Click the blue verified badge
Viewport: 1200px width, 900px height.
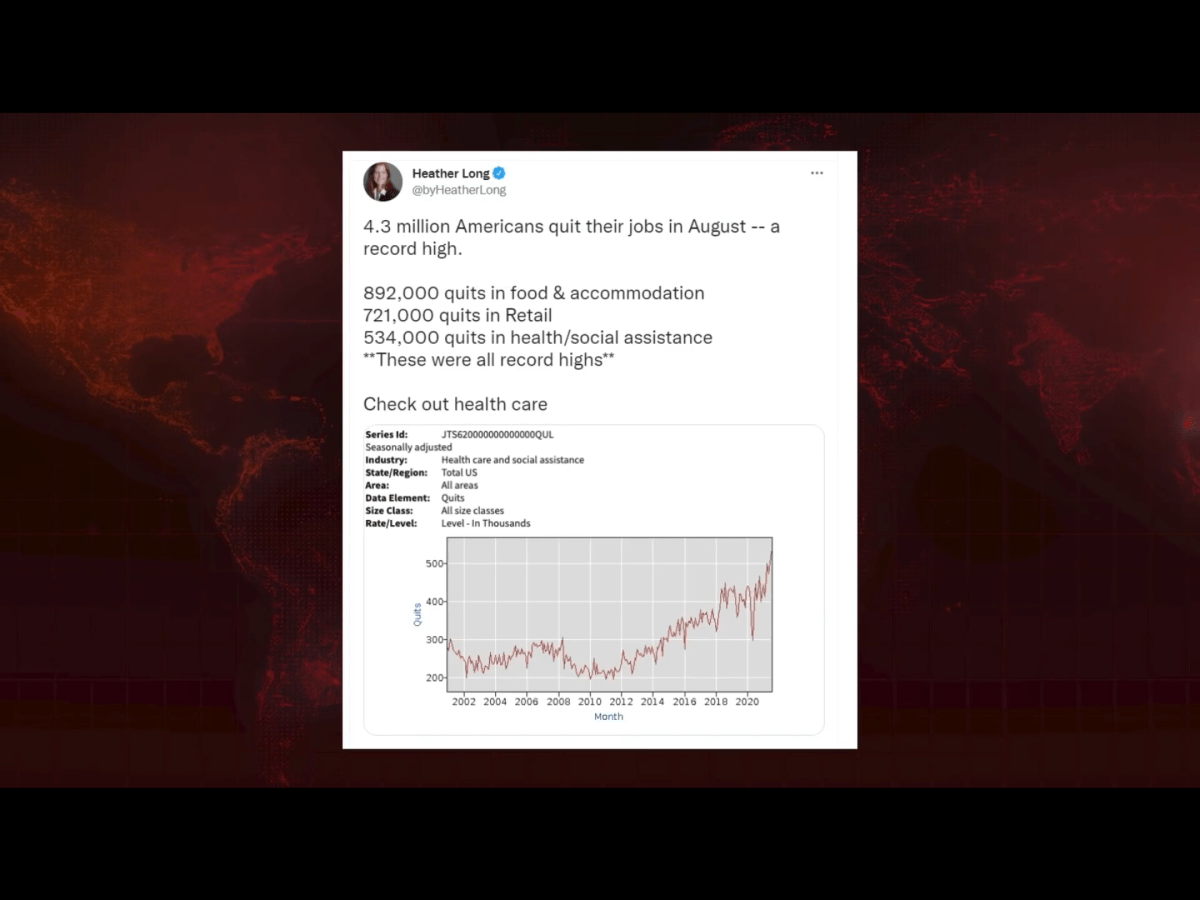point(500,173)
